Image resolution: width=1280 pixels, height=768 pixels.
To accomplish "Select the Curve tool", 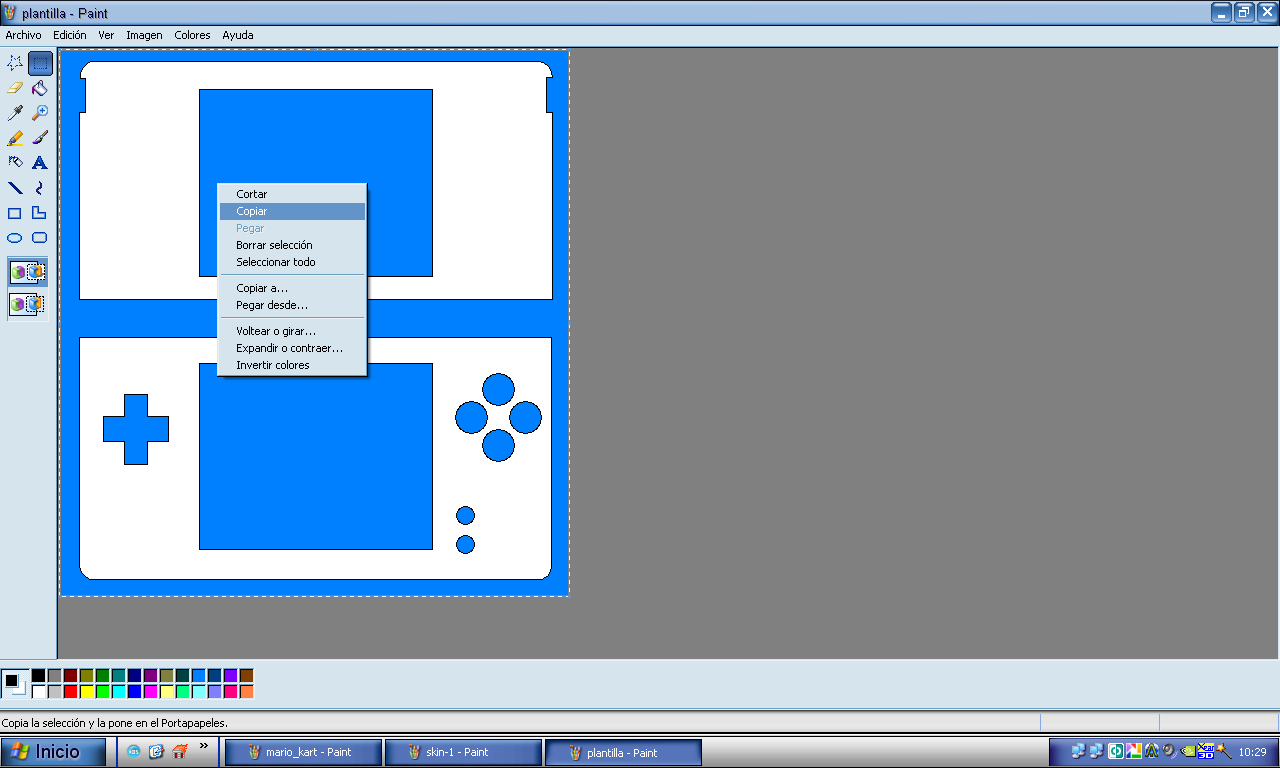I will 40,187.
